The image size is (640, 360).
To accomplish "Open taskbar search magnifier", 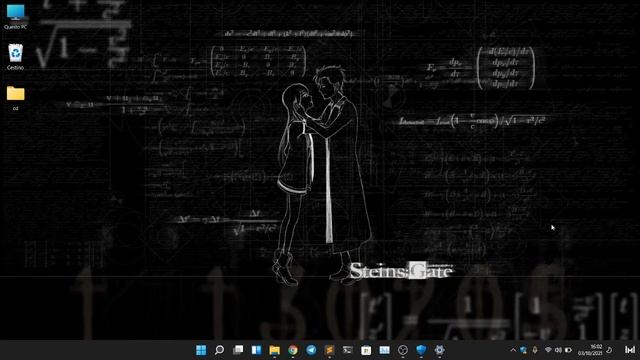I will [x=219, y=350].
